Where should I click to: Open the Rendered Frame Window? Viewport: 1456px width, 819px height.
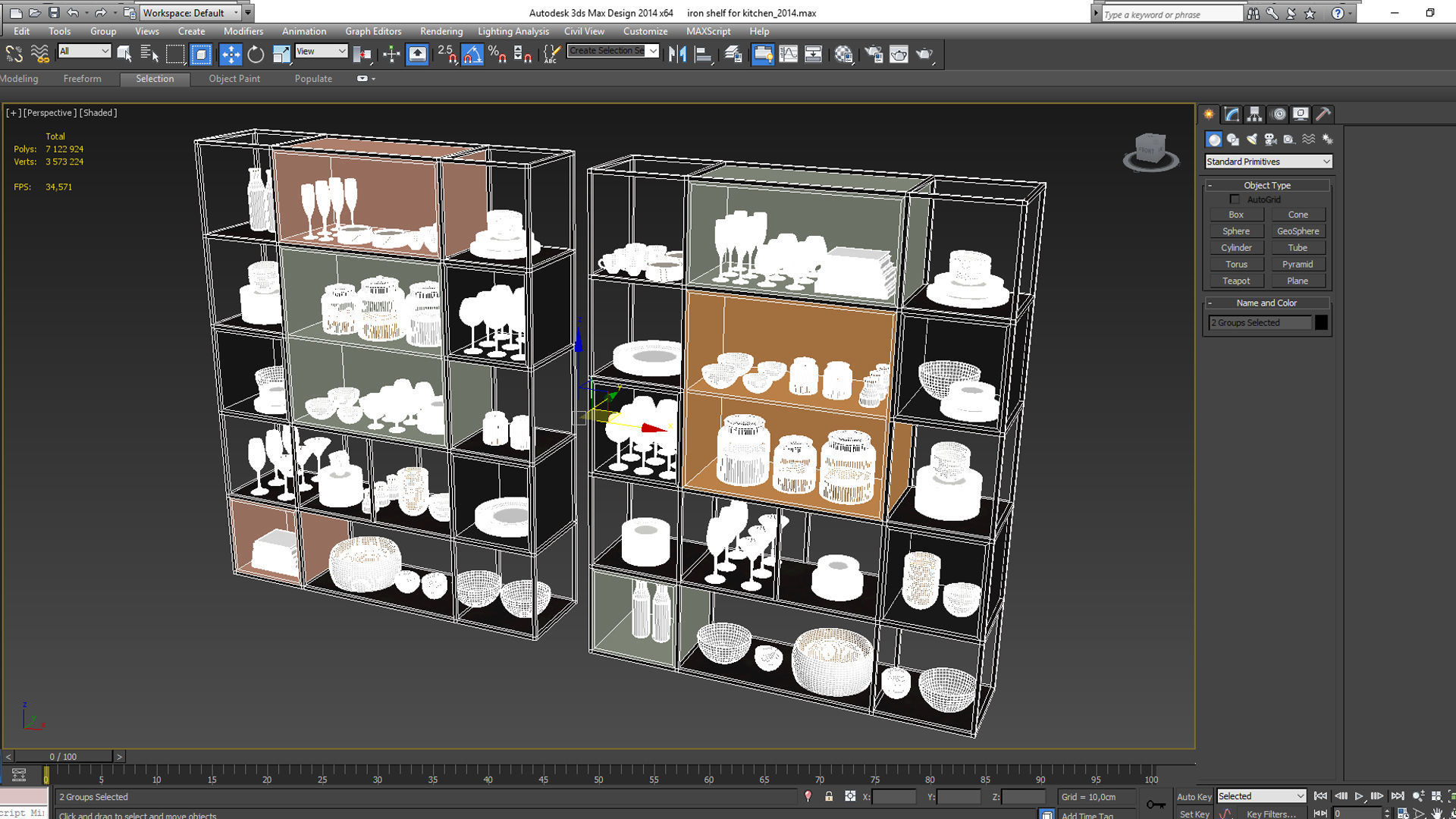click(x=899, y=54)
